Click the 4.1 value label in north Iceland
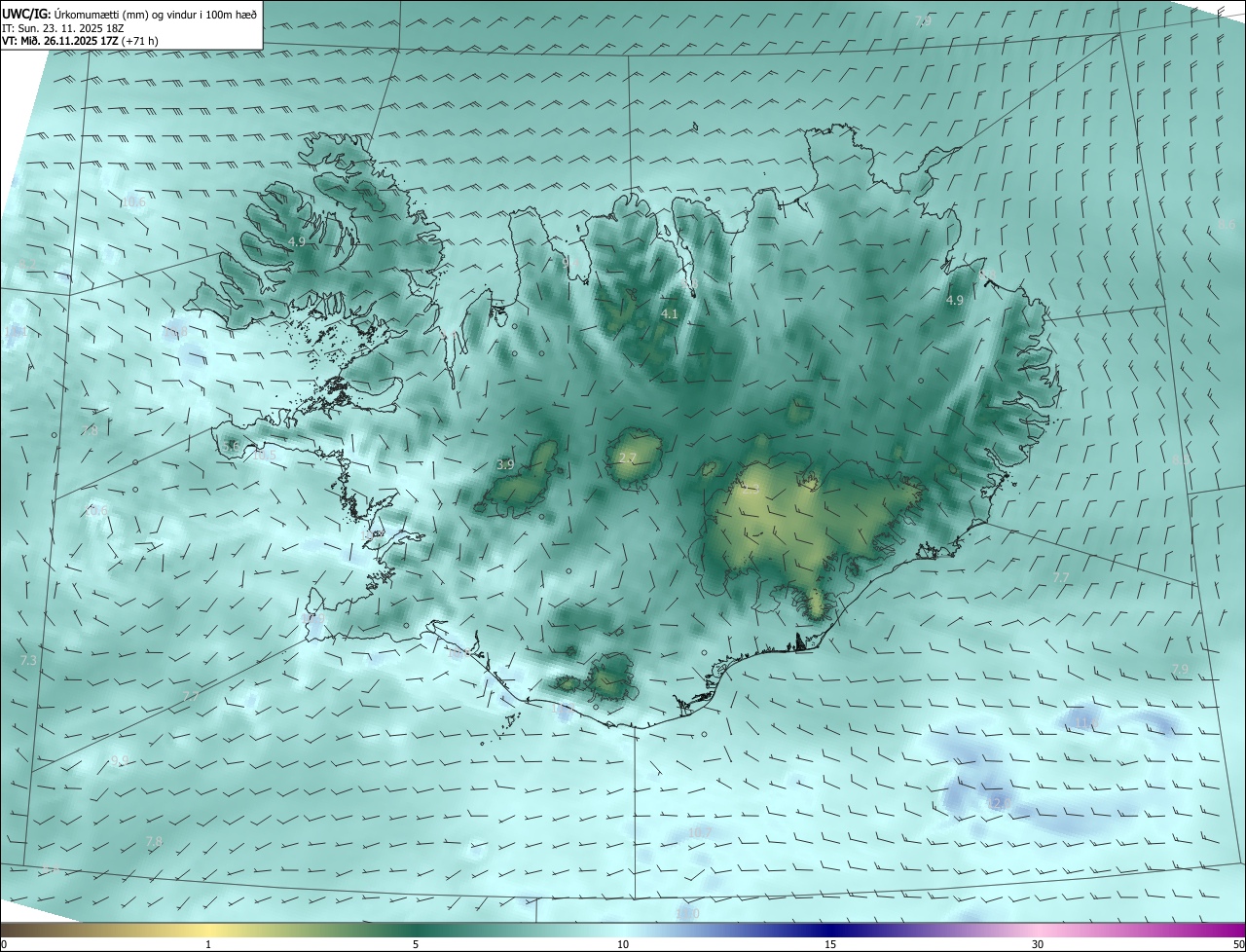 point(669,314)
